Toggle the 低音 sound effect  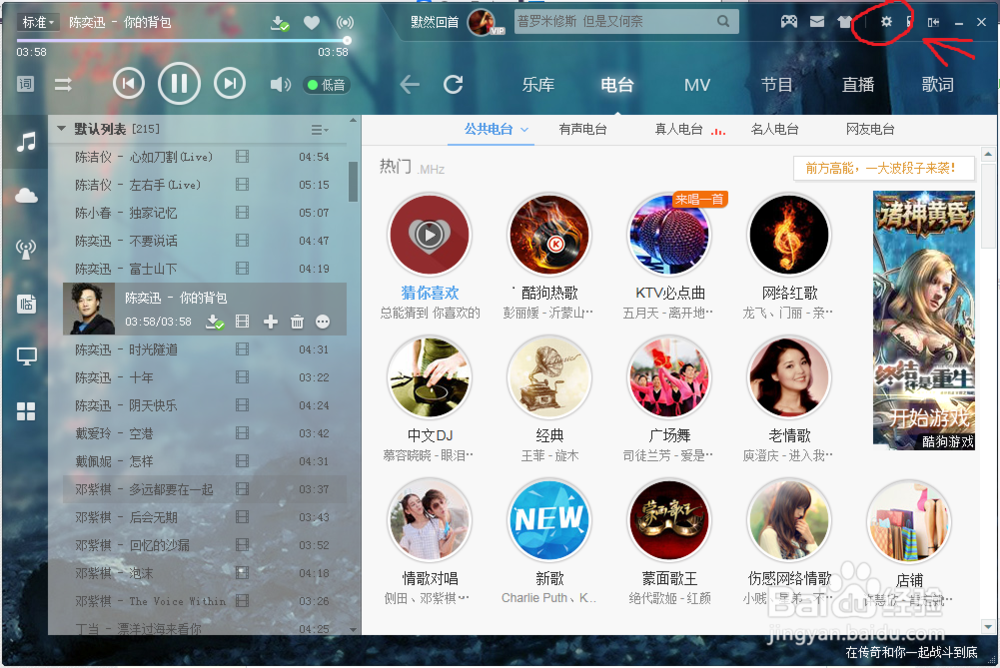(x=326, y=84)
